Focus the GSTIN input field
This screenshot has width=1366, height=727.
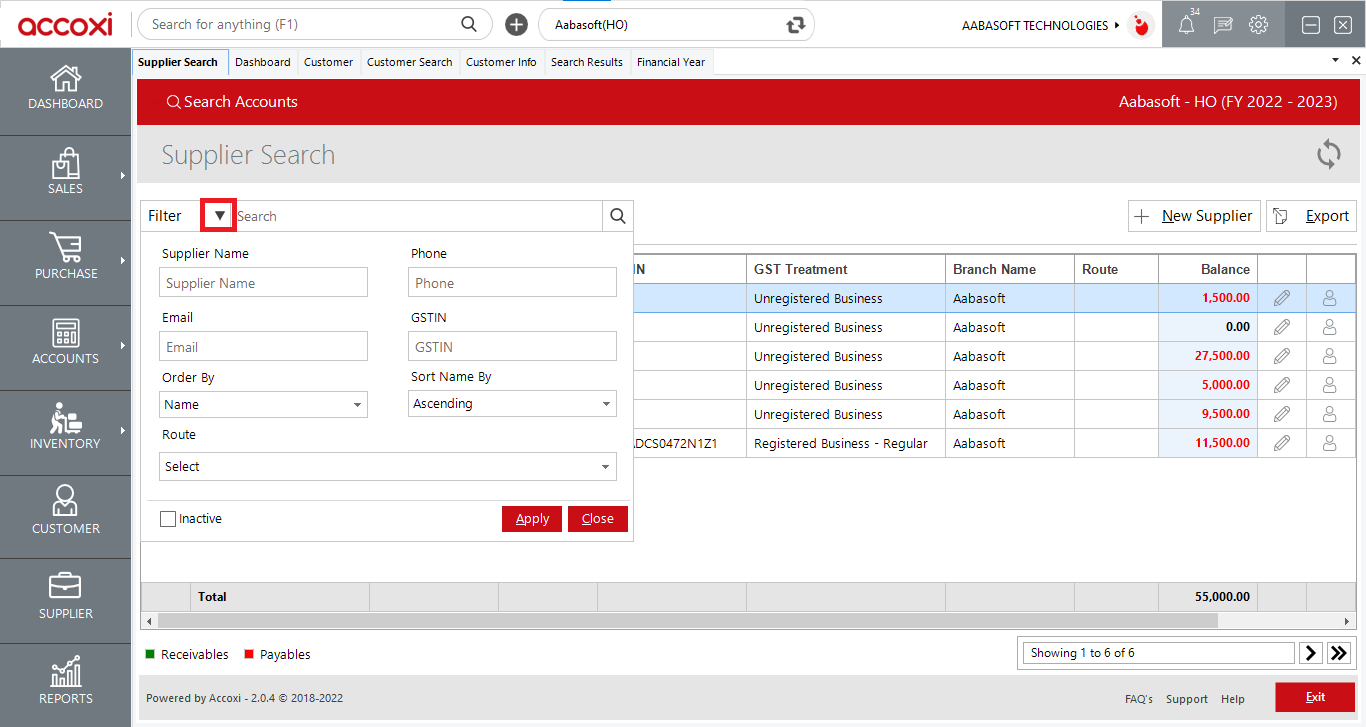point(512,347)
